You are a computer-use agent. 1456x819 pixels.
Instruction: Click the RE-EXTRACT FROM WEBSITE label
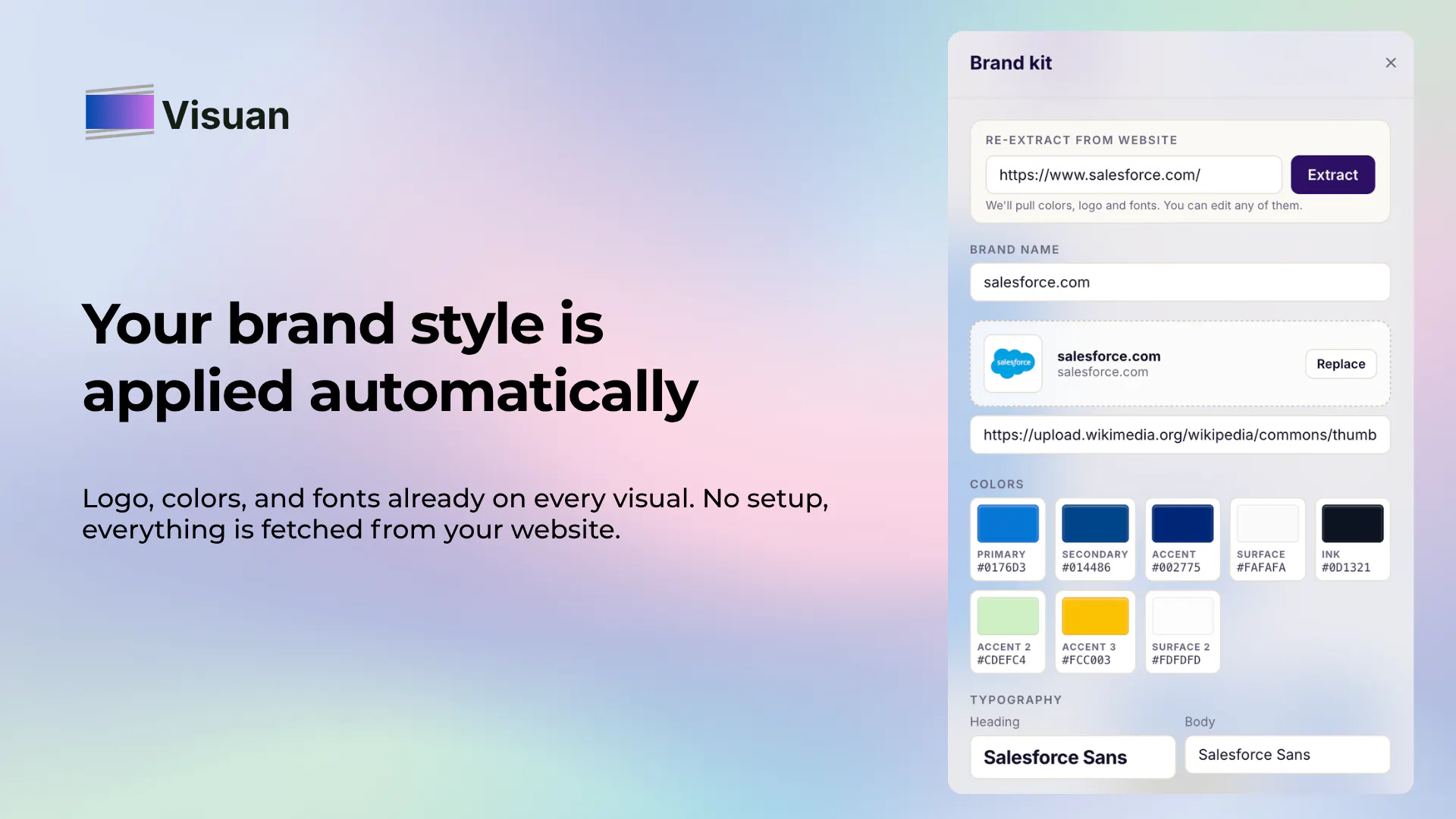click(1081, 140)
